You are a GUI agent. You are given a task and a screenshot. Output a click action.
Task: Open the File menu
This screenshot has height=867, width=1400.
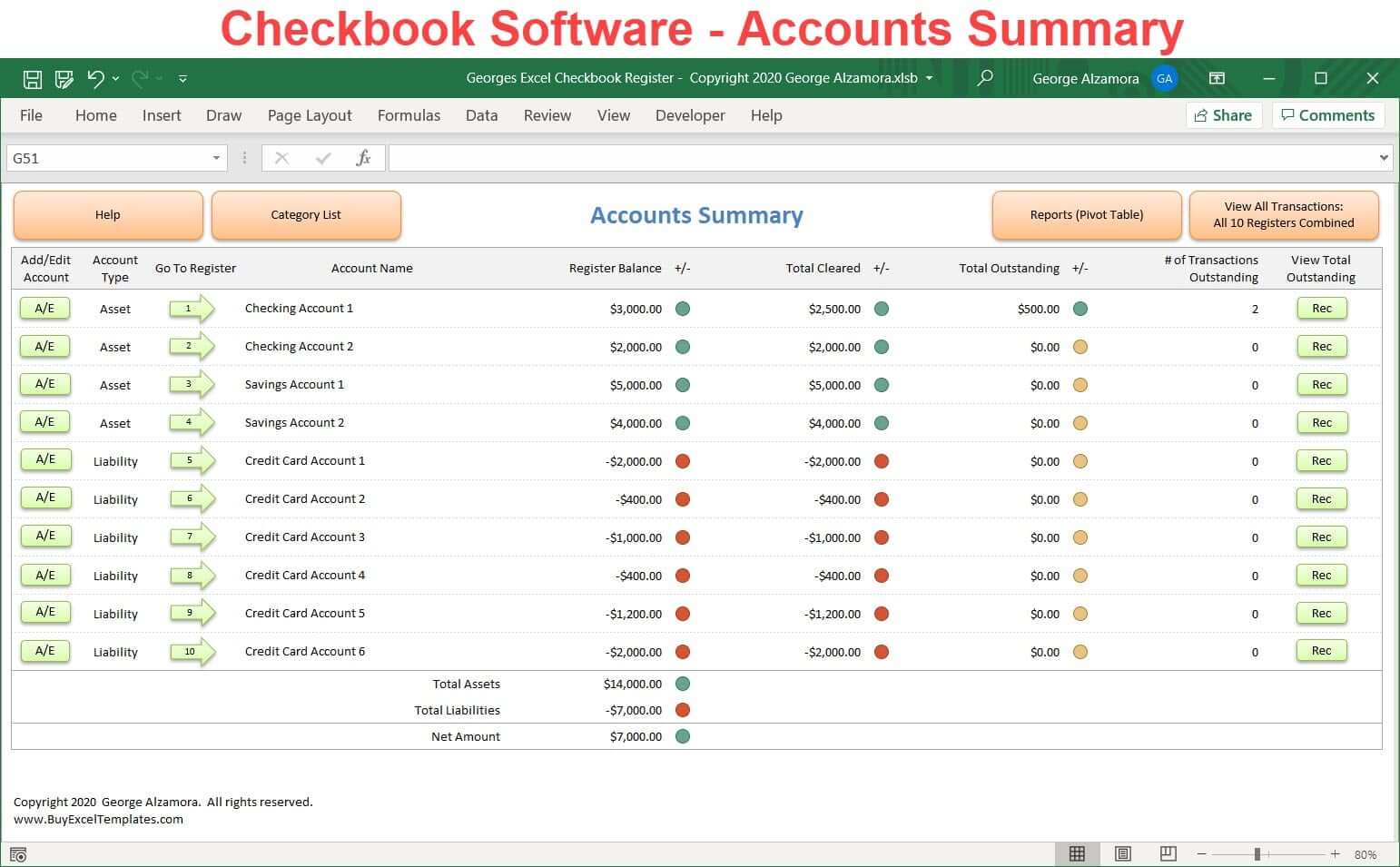[31, 115]
